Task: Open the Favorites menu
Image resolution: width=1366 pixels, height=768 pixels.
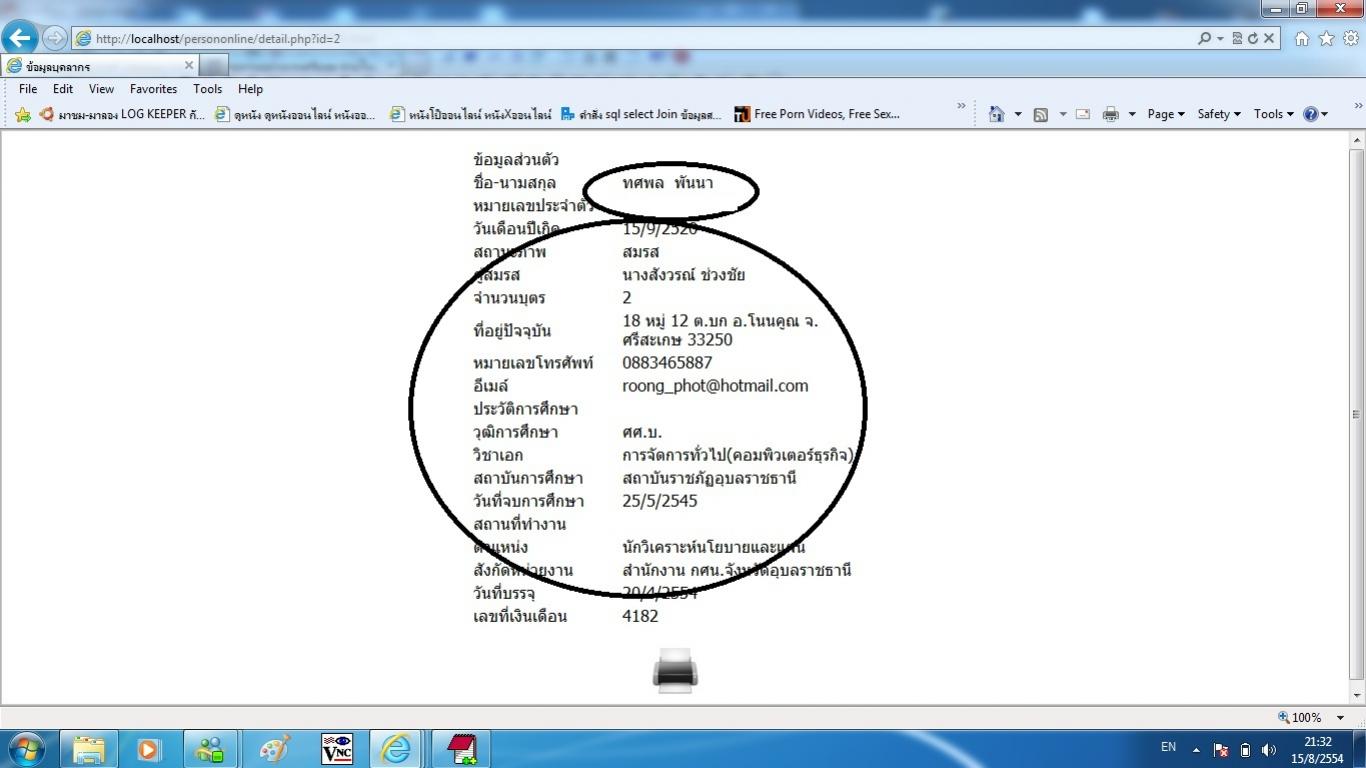Action: pos(153,89)
